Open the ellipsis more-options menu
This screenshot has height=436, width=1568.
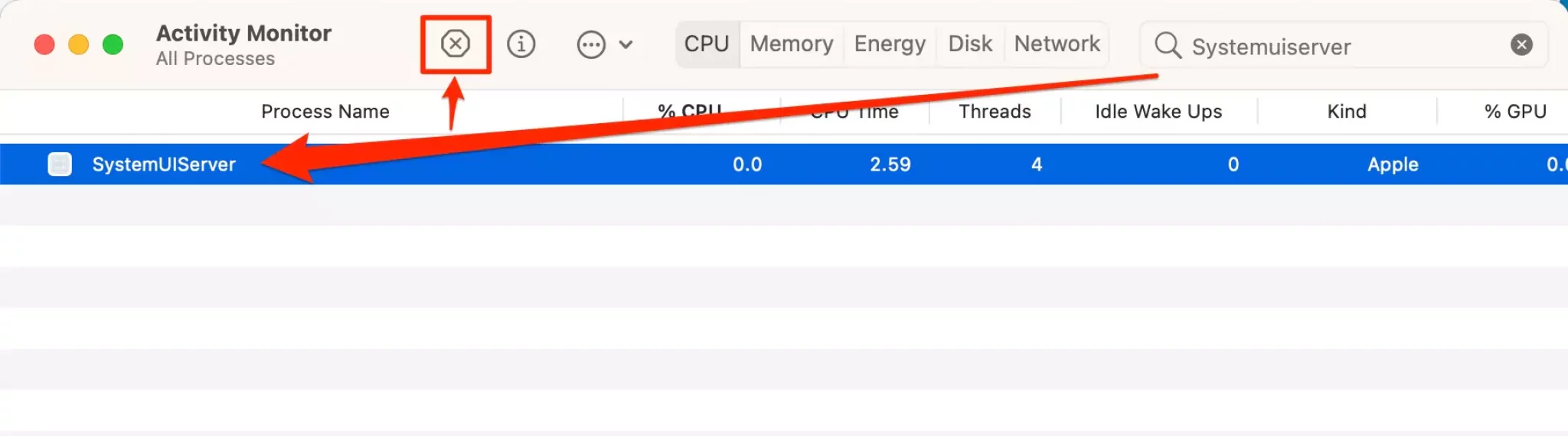click(591, 44)
